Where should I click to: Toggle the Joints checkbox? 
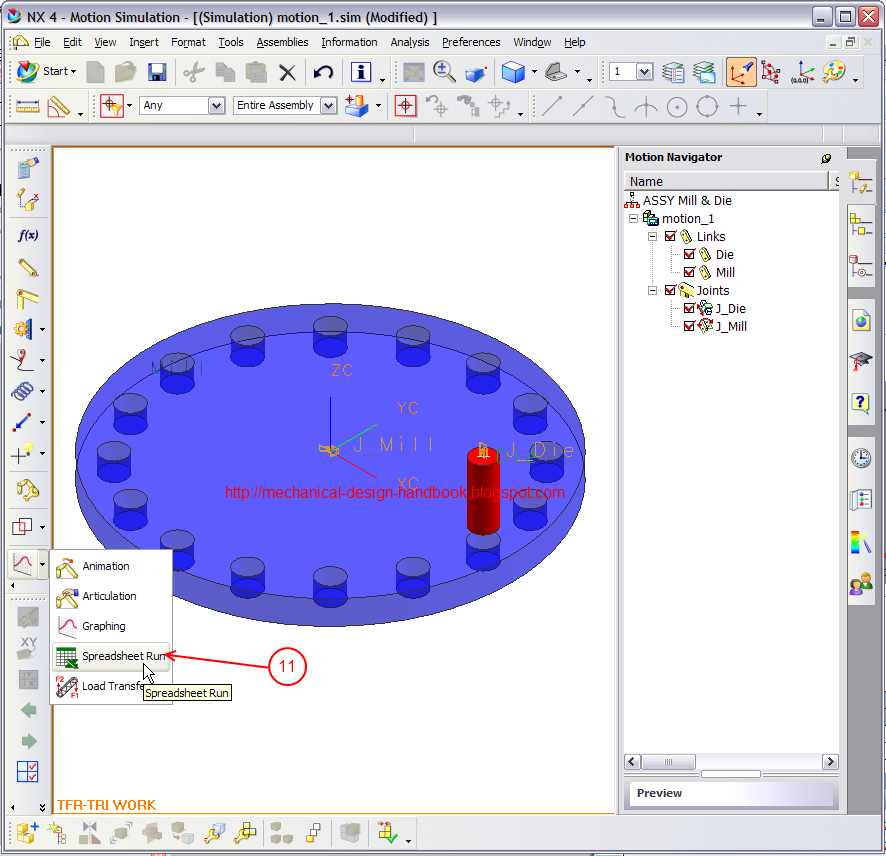670,290
